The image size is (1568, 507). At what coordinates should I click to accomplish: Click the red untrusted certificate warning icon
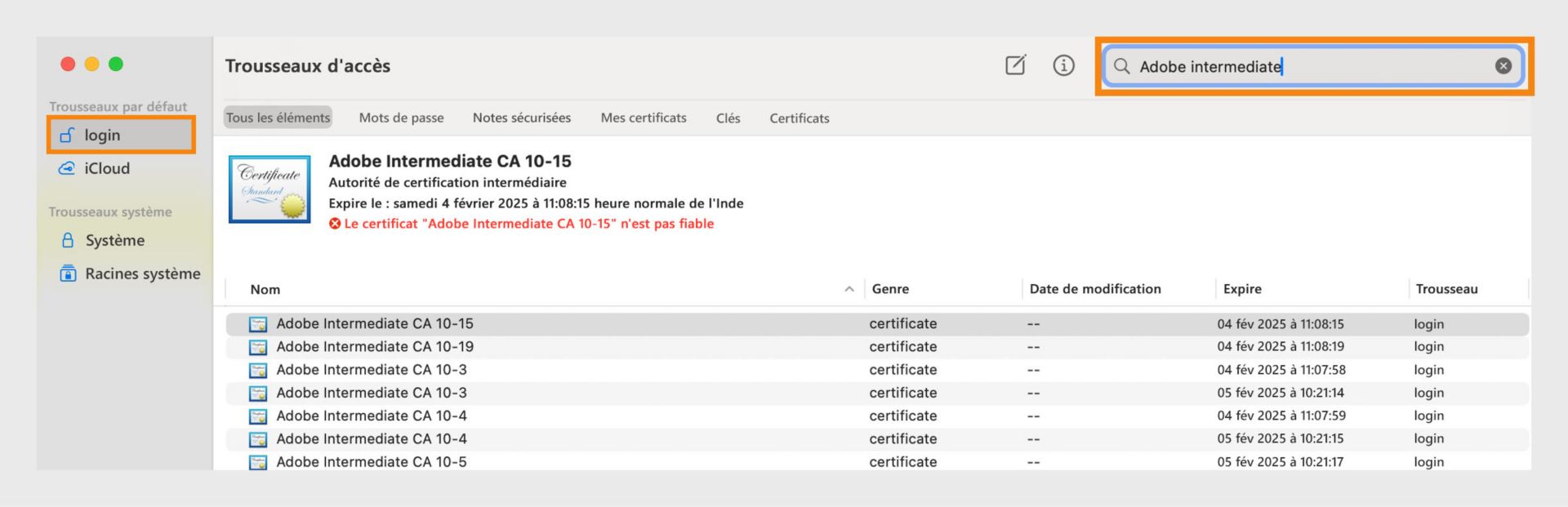point(335,224)
